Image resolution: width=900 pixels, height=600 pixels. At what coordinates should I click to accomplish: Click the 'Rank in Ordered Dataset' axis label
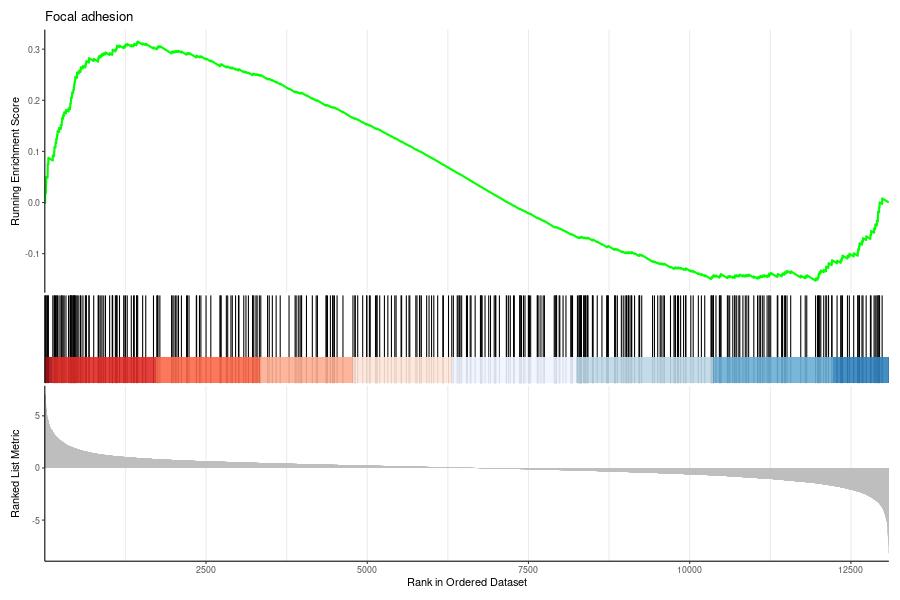pos(467,582)
